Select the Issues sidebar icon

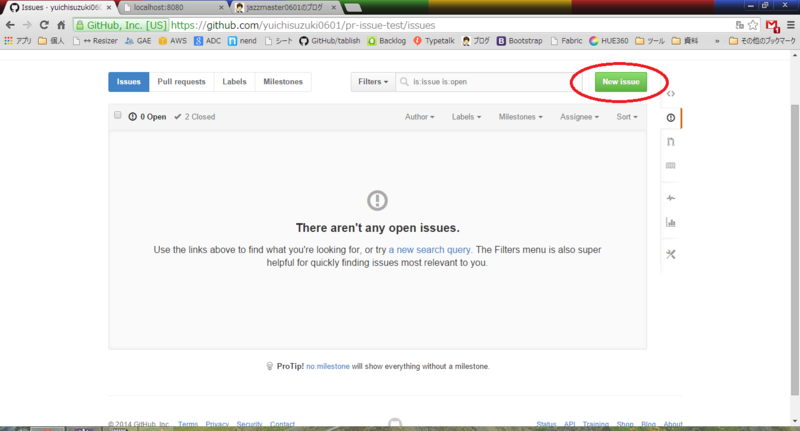pos(670,118)
